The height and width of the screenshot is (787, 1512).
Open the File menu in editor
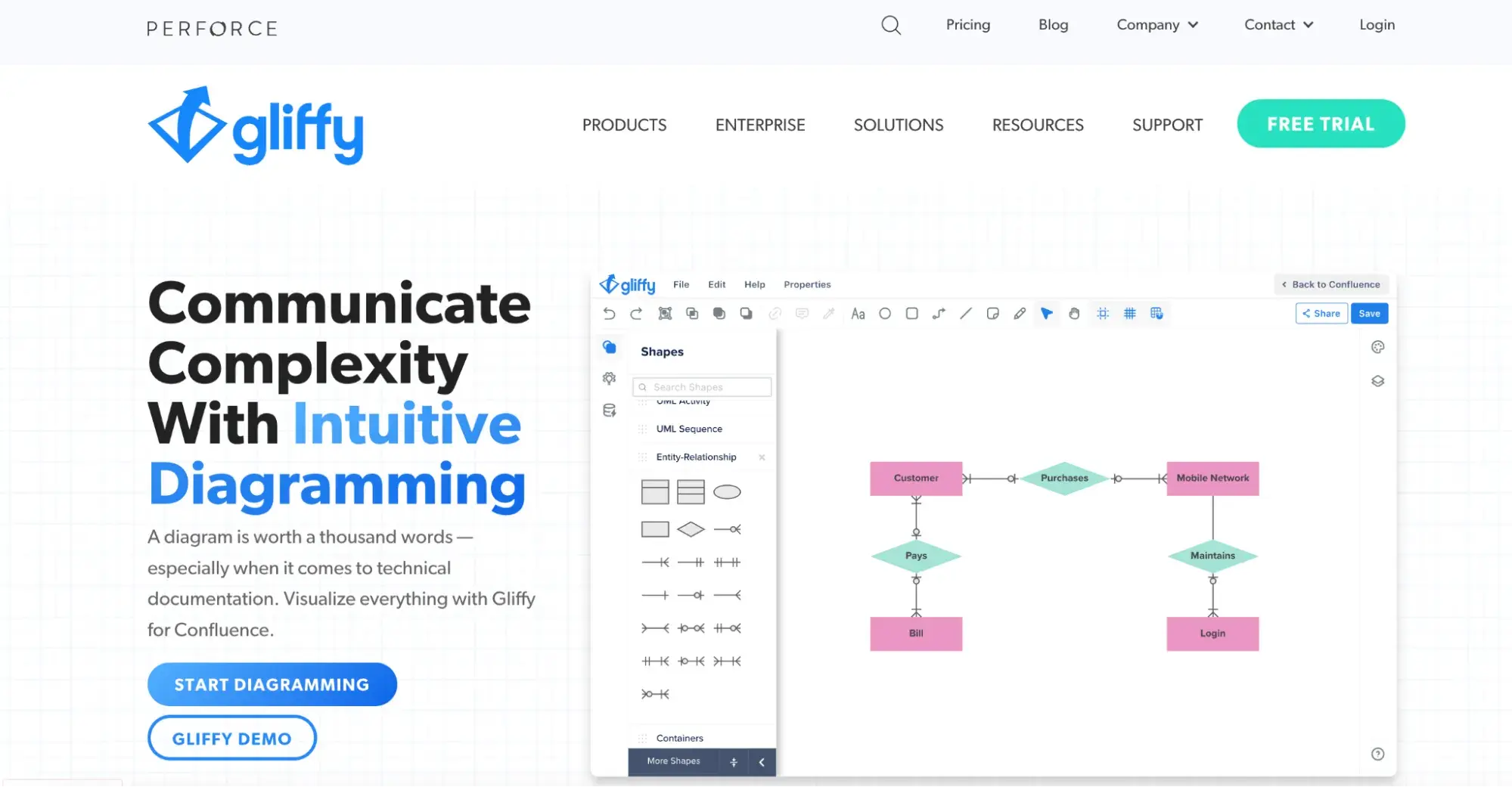pyautogui.click(x=681, y=284)
